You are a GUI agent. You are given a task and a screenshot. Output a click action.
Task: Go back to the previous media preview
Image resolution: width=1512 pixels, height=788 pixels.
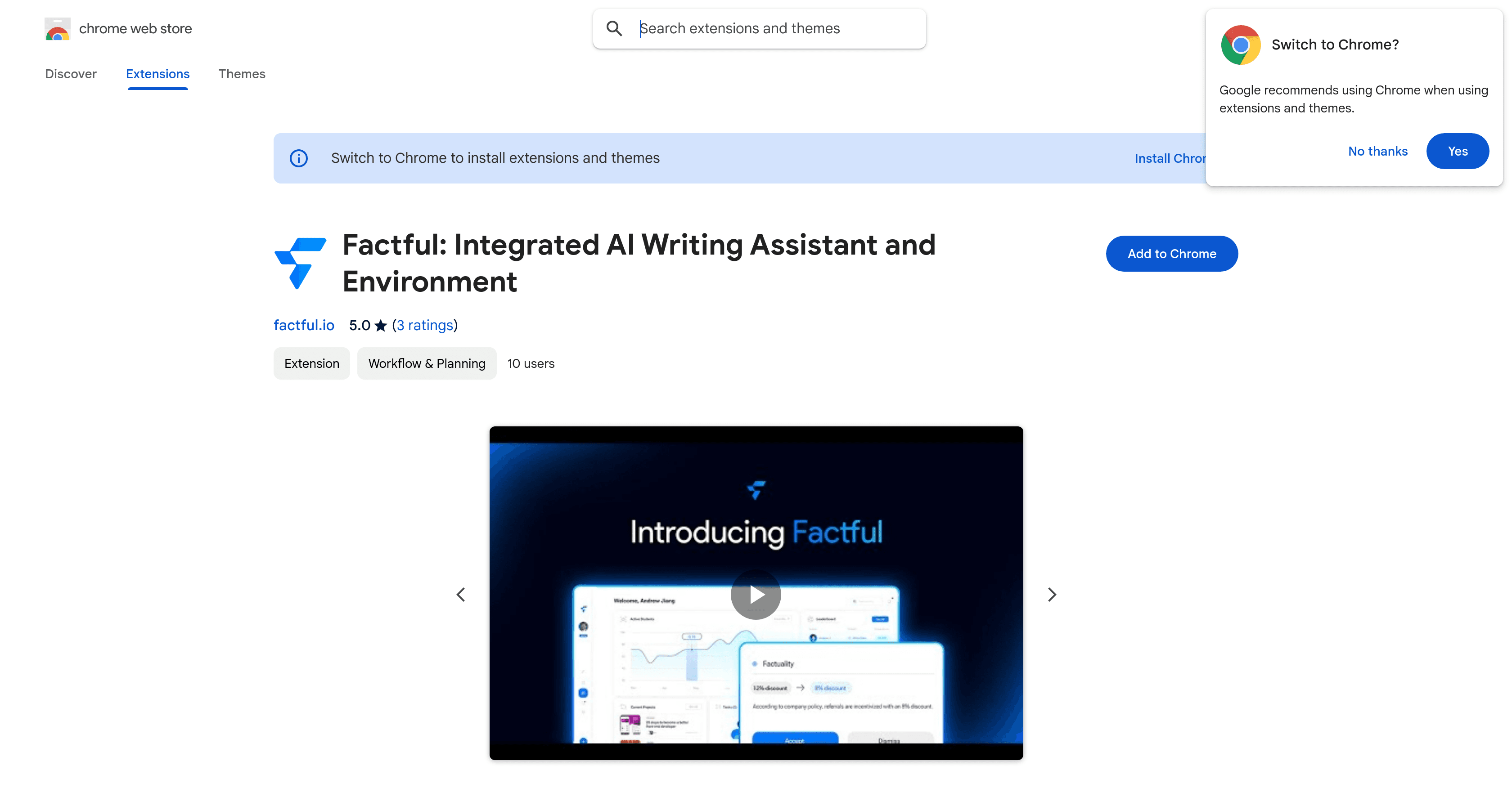460,595
